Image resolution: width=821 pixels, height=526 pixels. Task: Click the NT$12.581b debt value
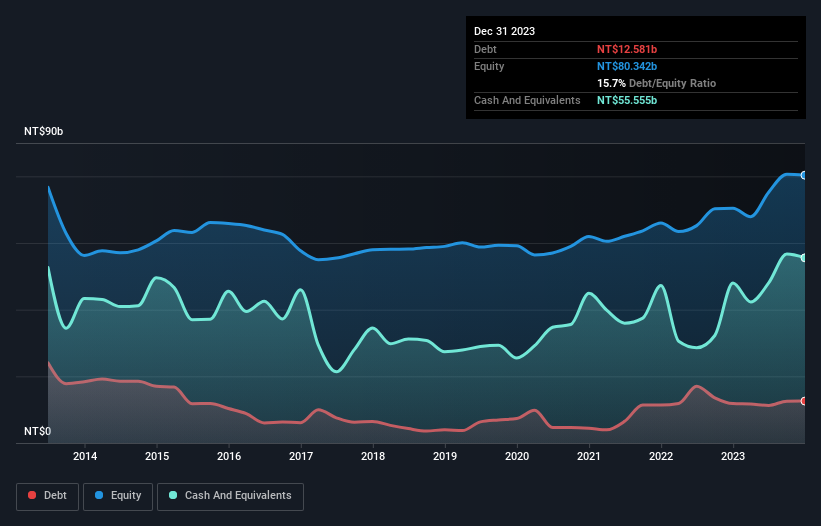click(627, 49)
